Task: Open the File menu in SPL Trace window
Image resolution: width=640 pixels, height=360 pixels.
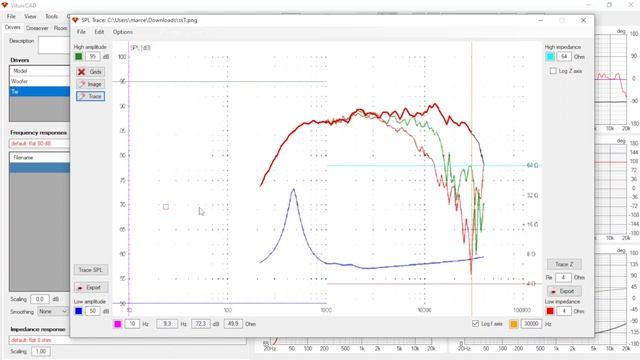Action: [81, 32]
